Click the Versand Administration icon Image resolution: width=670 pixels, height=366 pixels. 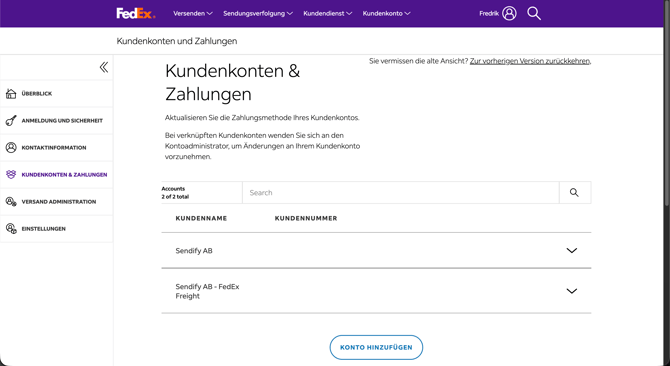[x=11, y=202]
